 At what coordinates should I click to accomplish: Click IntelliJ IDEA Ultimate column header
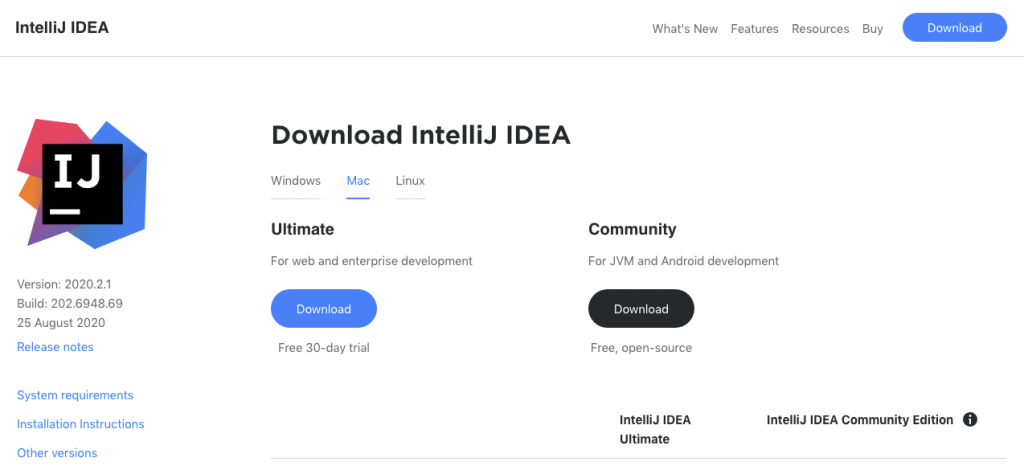point(655,430)
